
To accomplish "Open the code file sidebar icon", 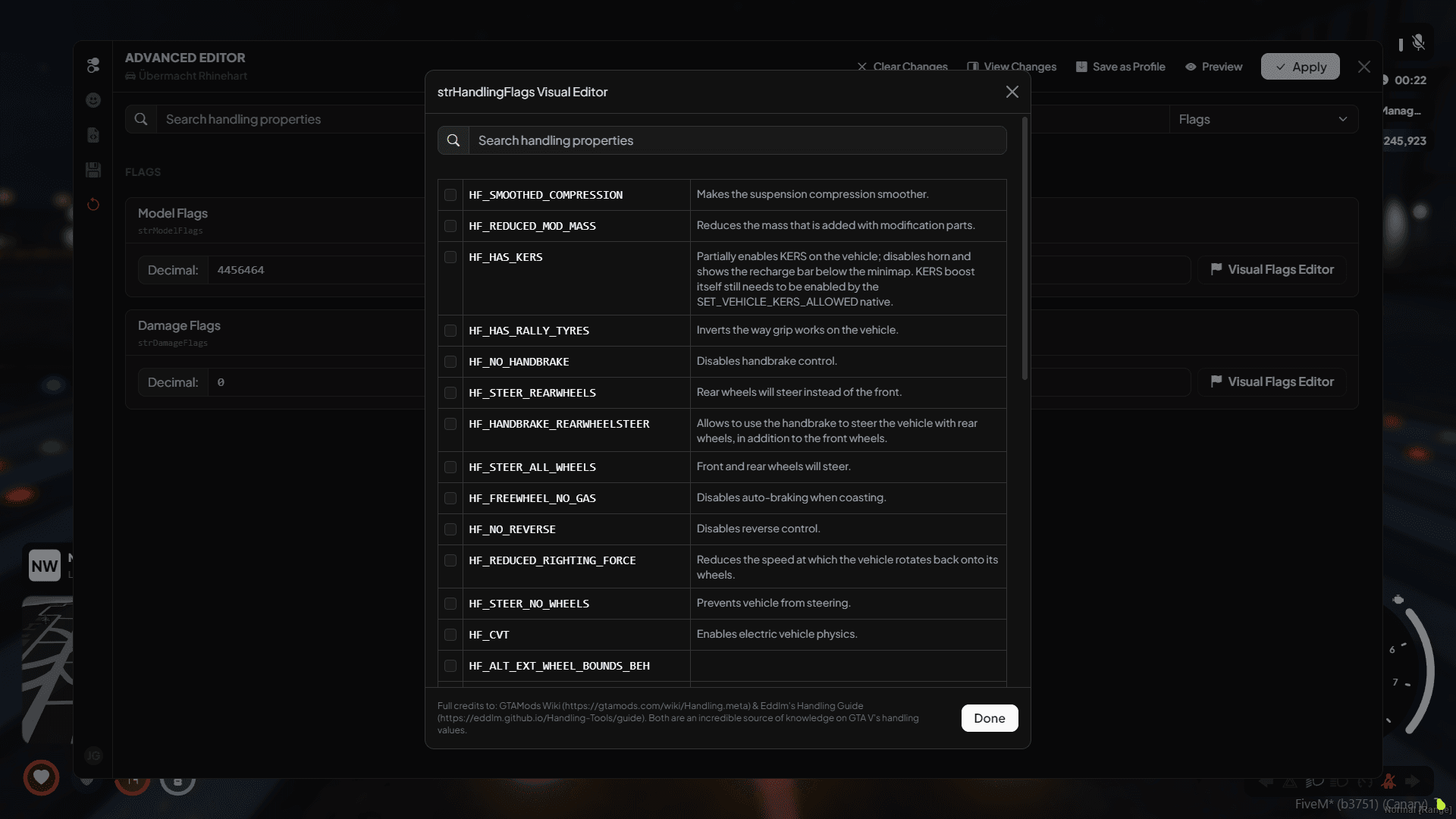I will (x=93, y=135).
